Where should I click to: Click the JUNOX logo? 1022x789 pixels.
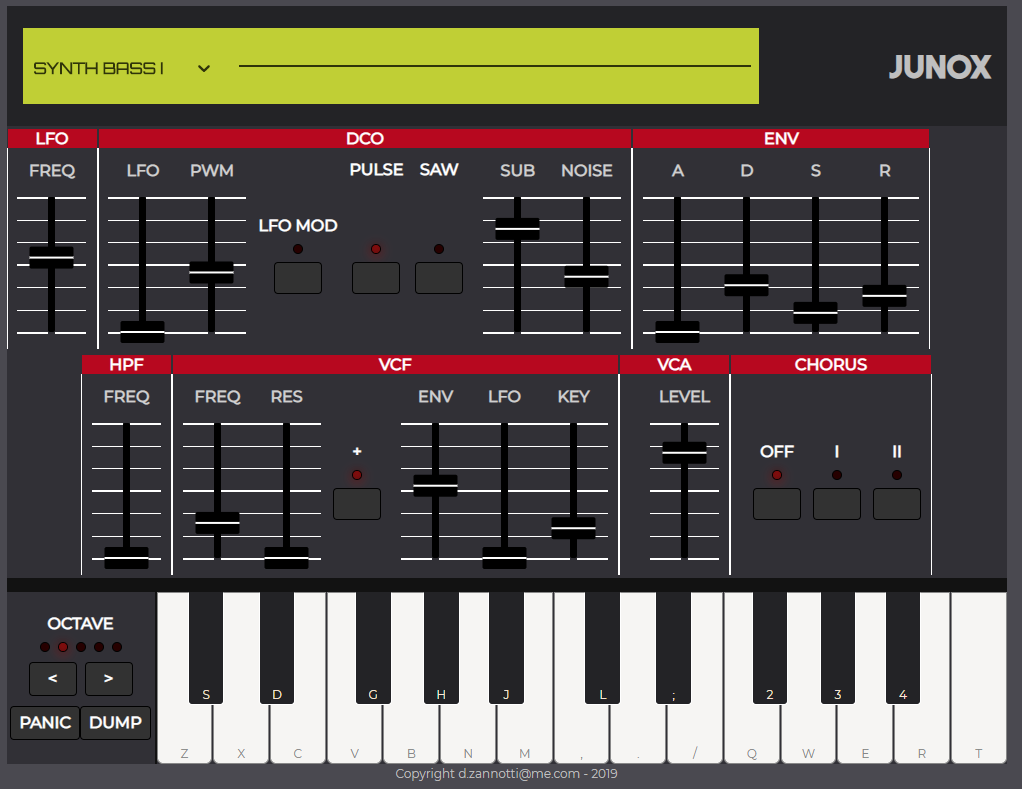tap(940, 67)
